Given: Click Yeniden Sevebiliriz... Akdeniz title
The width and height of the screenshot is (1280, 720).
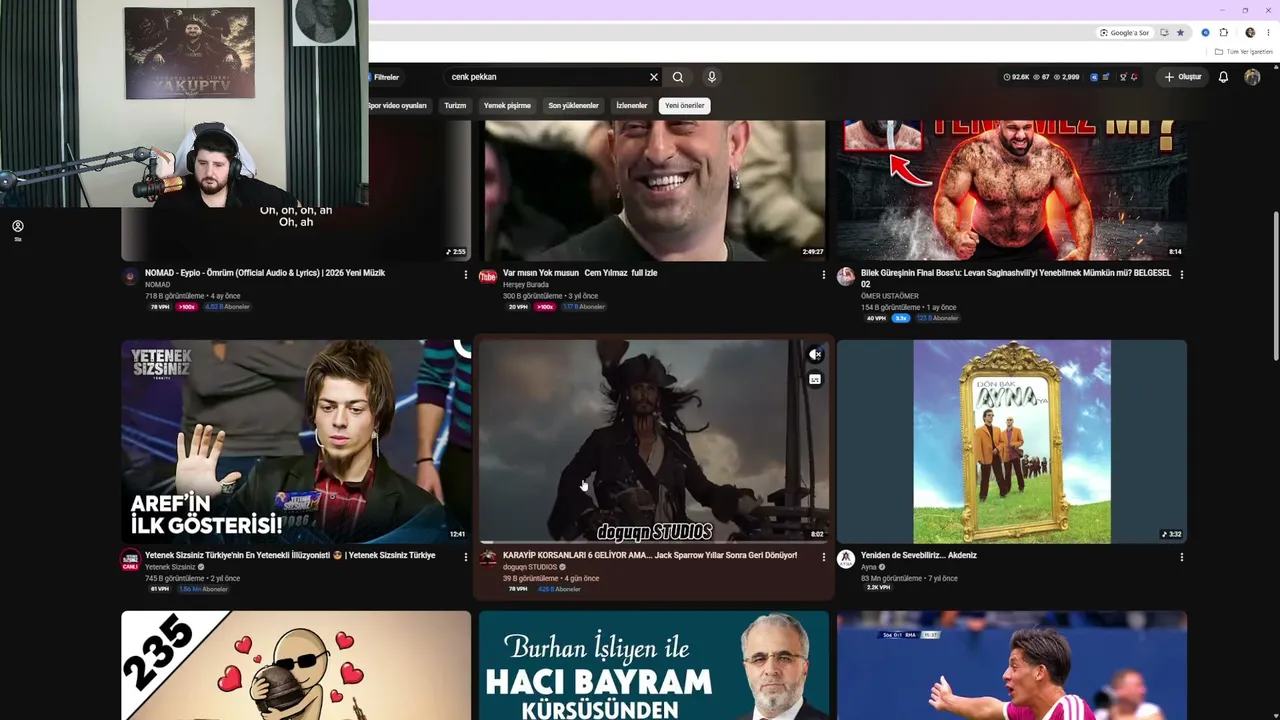Looking at the screenshot, I should click(x=919, y=555).
